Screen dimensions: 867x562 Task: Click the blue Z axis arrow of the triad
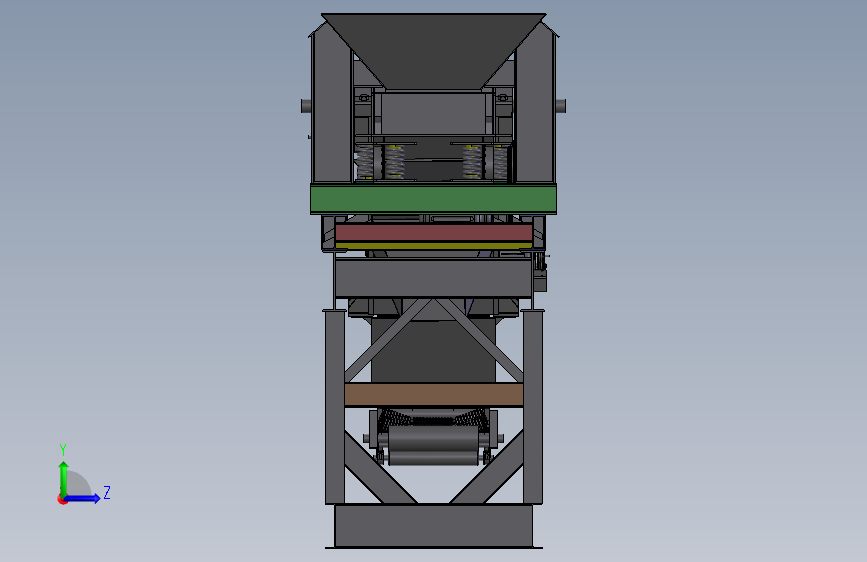pyautogui.click(x=83, y=498)
